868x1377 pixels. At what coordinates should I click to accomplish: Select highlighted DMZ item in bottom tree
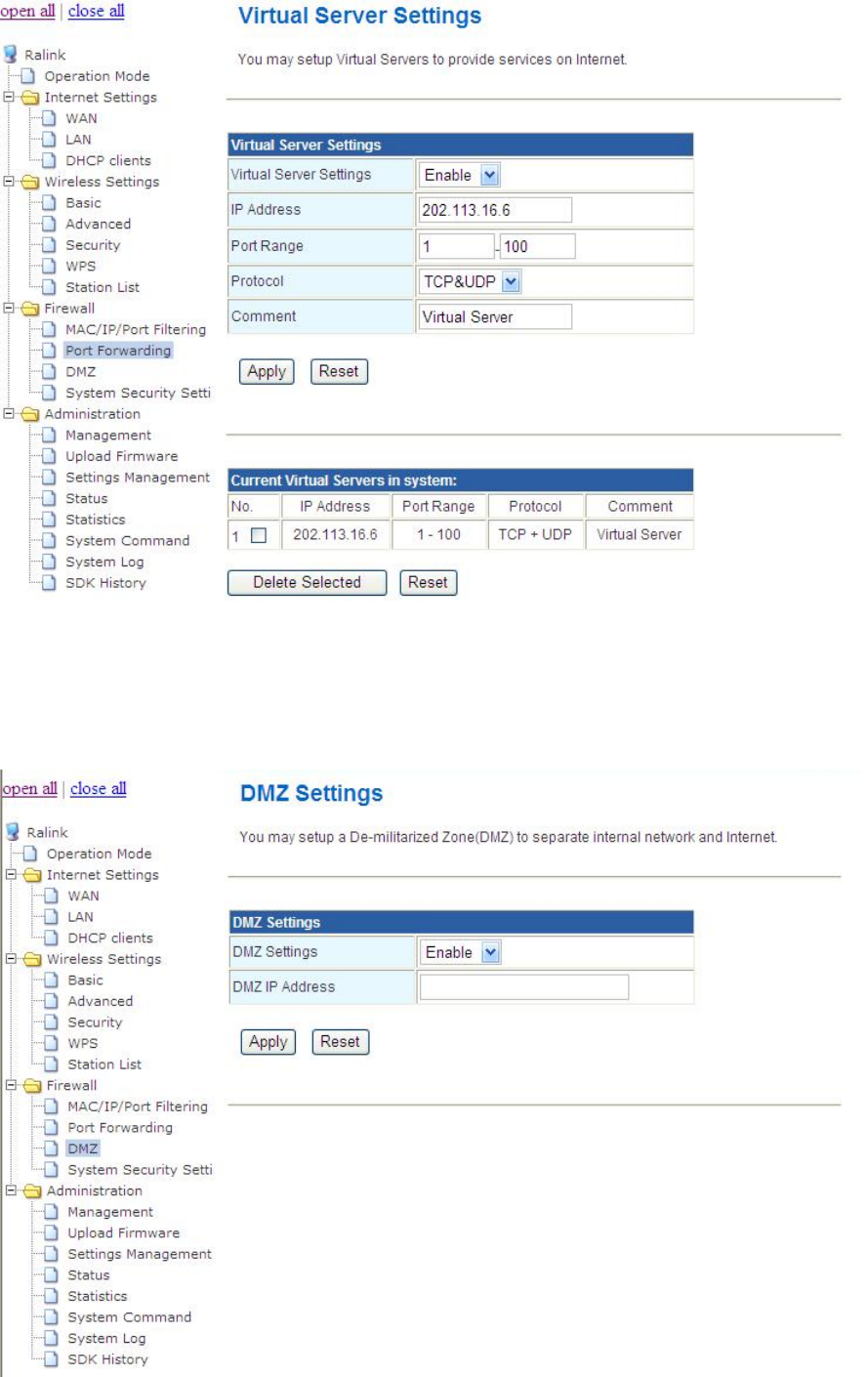tap(83, 1148)
